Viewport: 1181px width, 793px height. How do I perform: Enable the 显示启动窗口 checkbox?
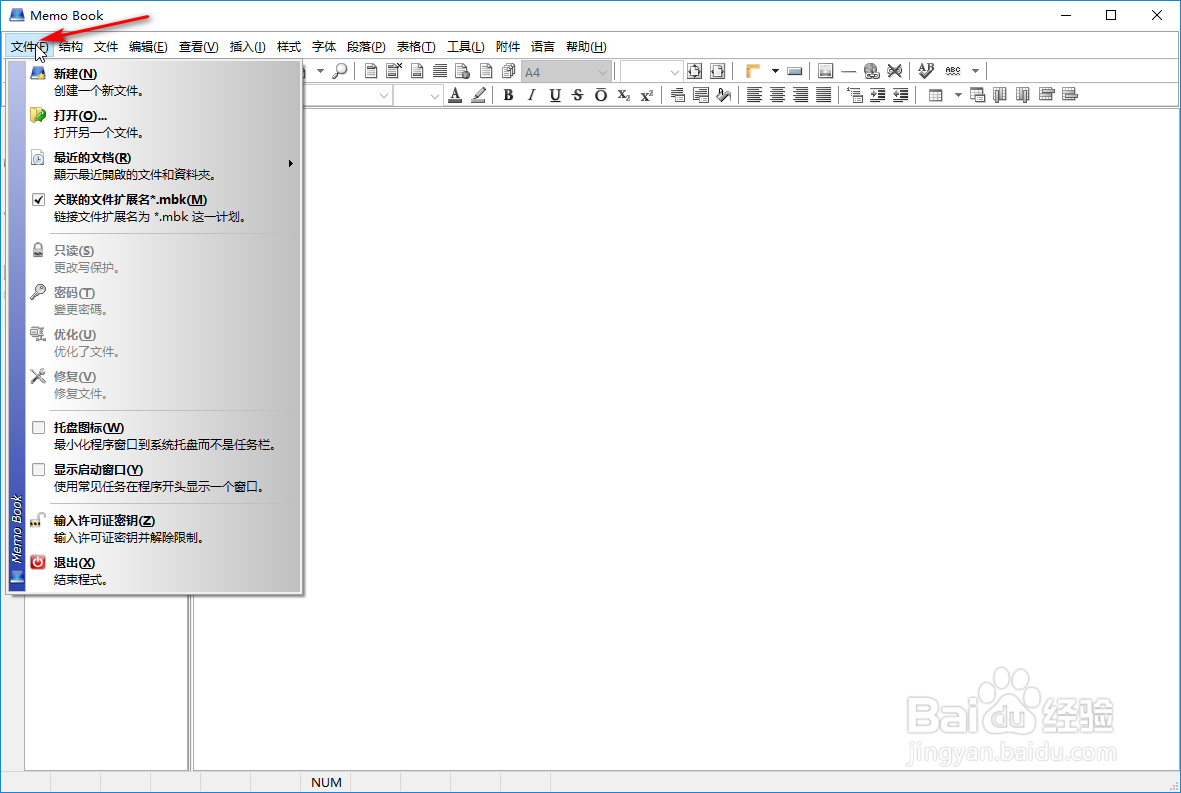click(x=38, y=470)
